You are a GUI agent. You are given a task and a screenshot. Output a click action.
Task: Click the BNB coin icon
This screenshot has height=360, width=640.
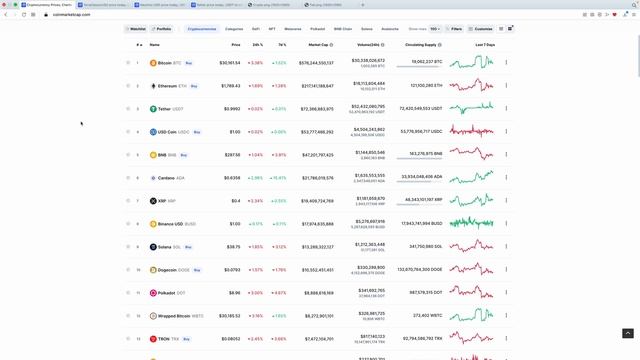[153, 155]
